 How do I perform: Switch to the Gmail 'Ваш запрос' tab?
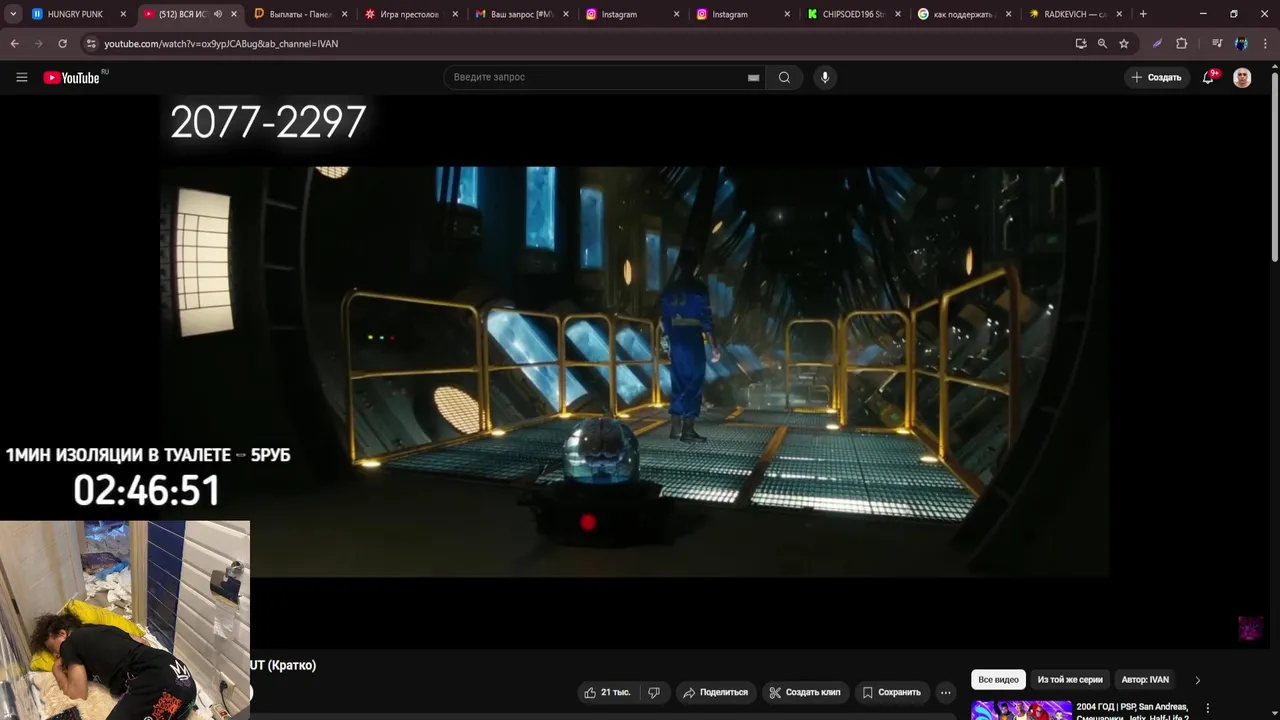click(x=521, y=14)
